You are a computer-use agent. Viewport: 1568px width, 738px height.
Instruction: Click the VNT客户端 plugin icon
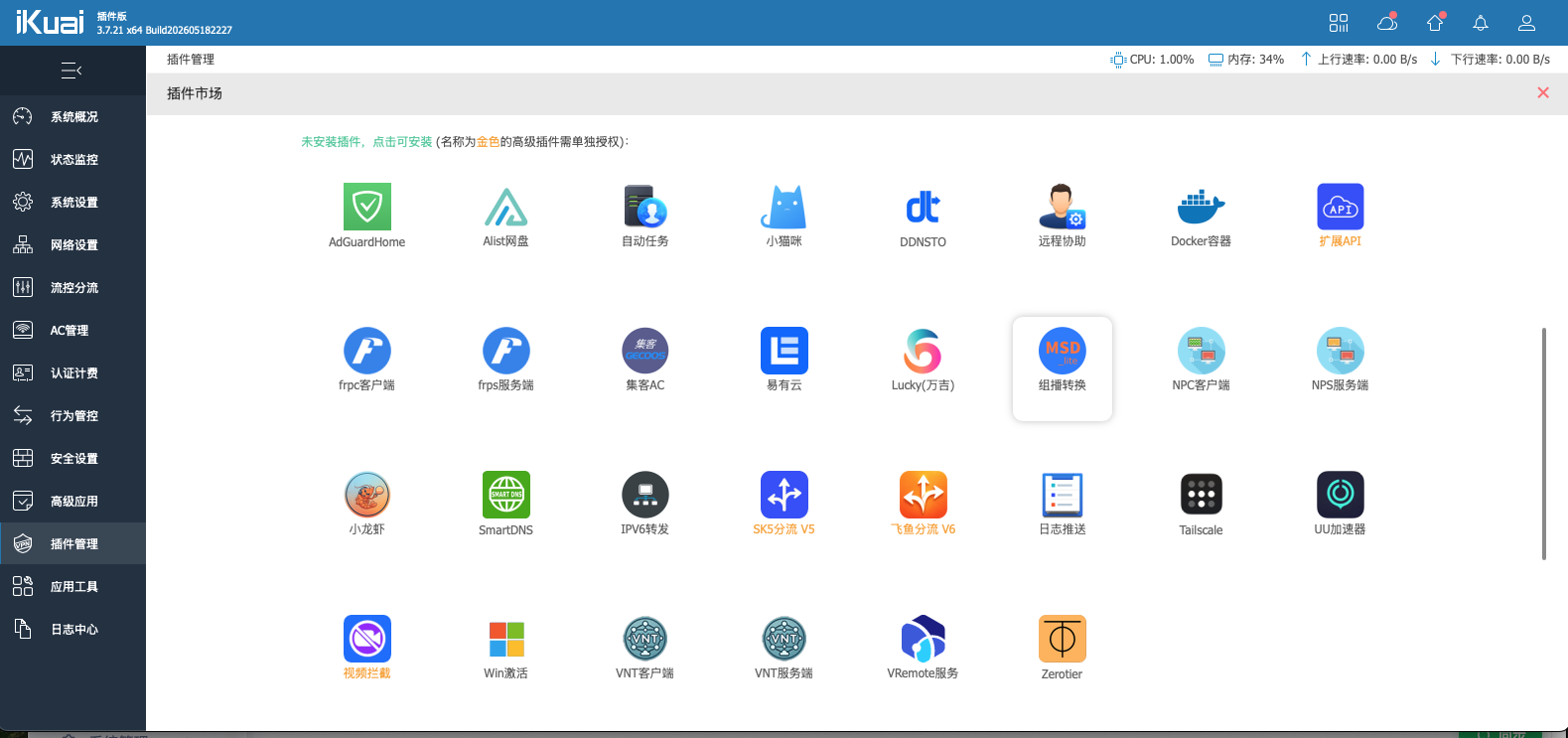pos(645,639)
